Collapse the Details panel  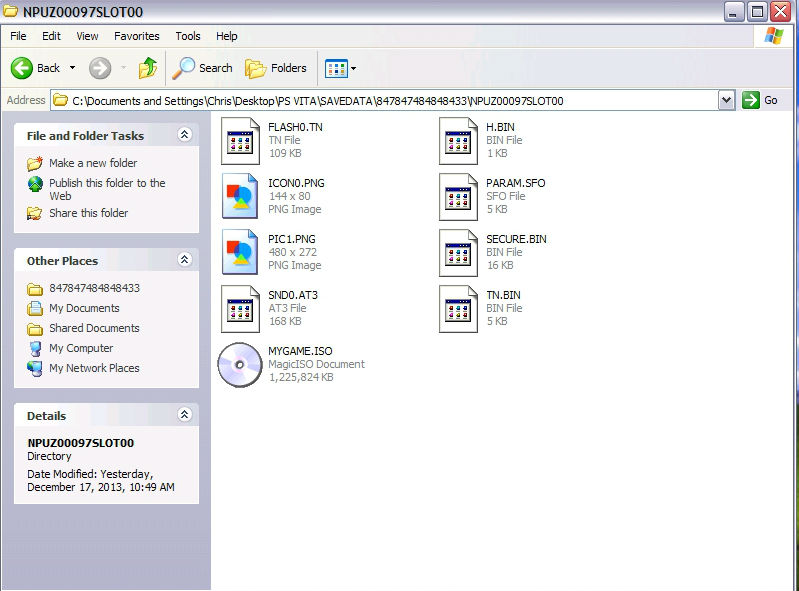point(184,415)
